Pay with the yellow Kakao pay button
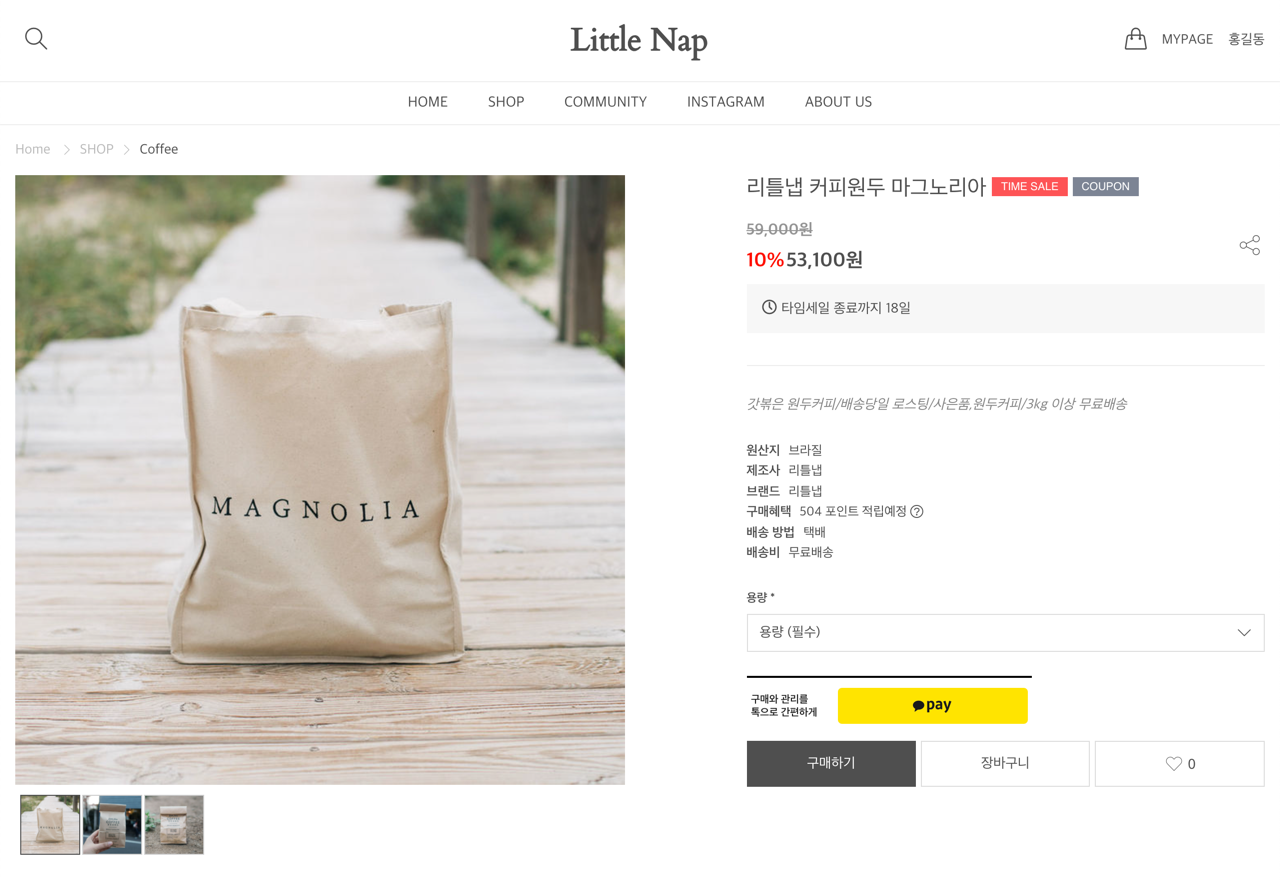Viewport: 1280px width, 880px height. click(x=932, y=705)
